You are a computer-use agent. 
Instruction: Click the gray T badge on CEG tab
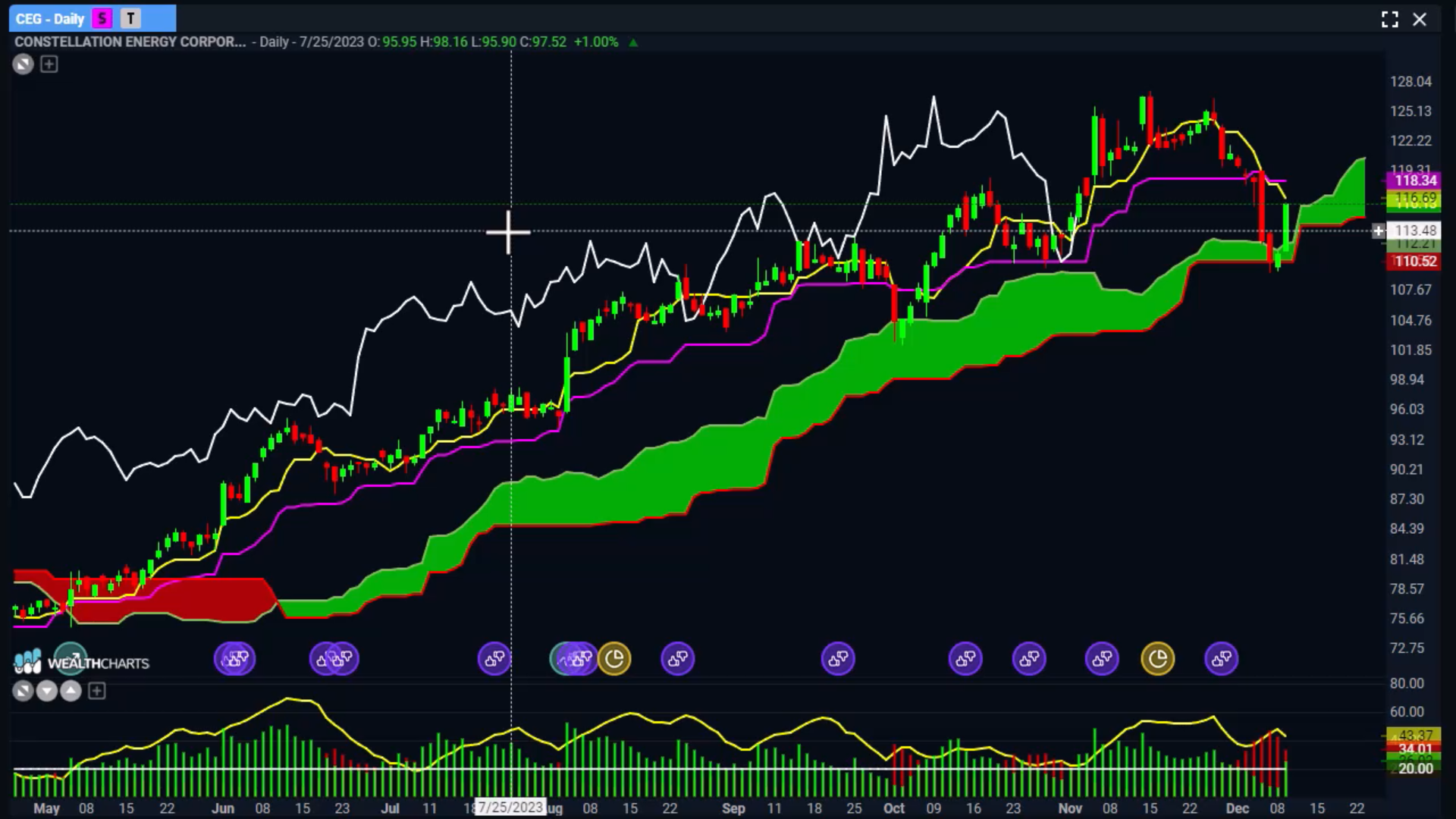[x=130, y=18]
